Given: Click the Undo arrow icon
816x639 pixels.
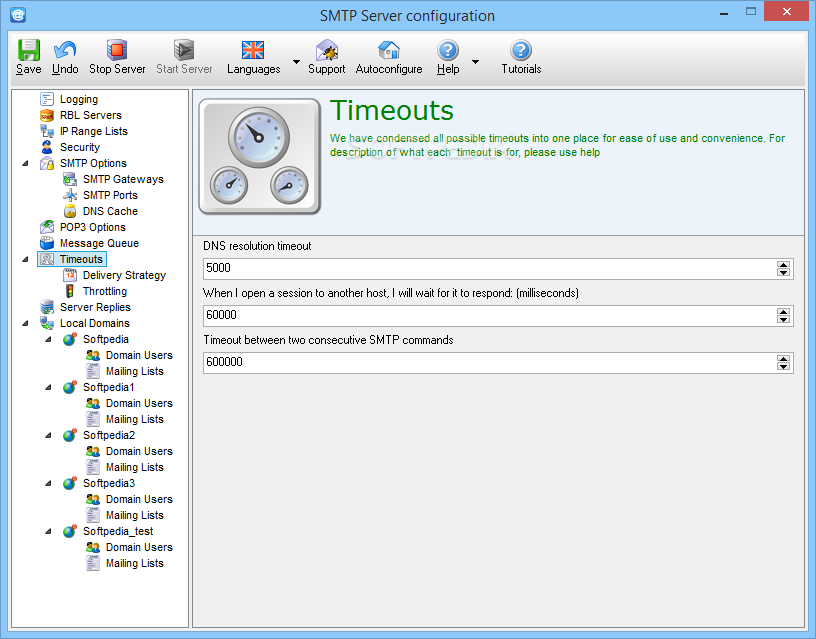Looking at the screenshot, I should [65, 50].
